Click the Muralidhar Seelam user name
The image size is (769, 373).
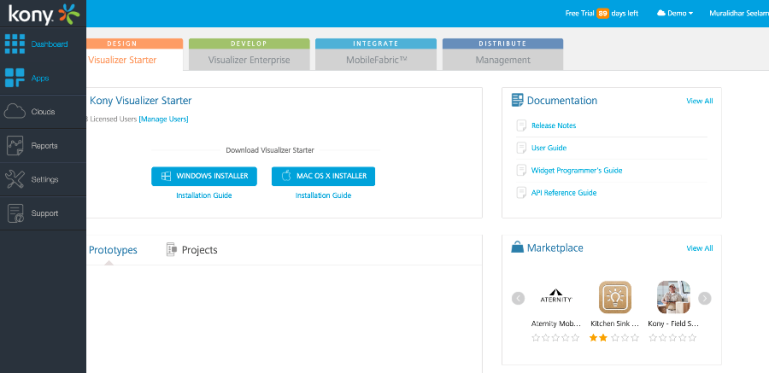click(739, 13)
